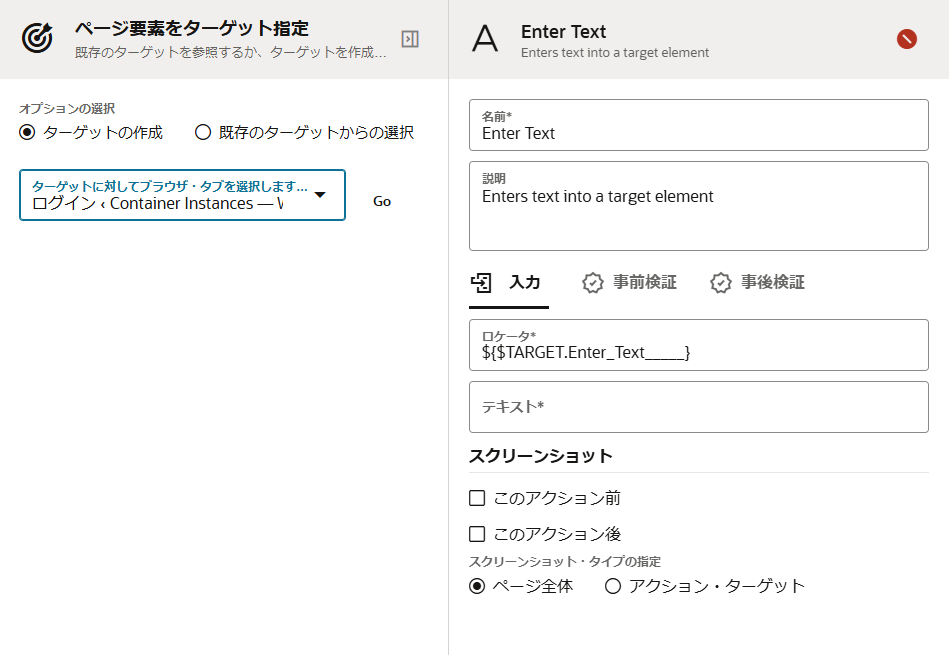
Task: Click the target bullseye icon in header
Action: [x=37, y=38]
